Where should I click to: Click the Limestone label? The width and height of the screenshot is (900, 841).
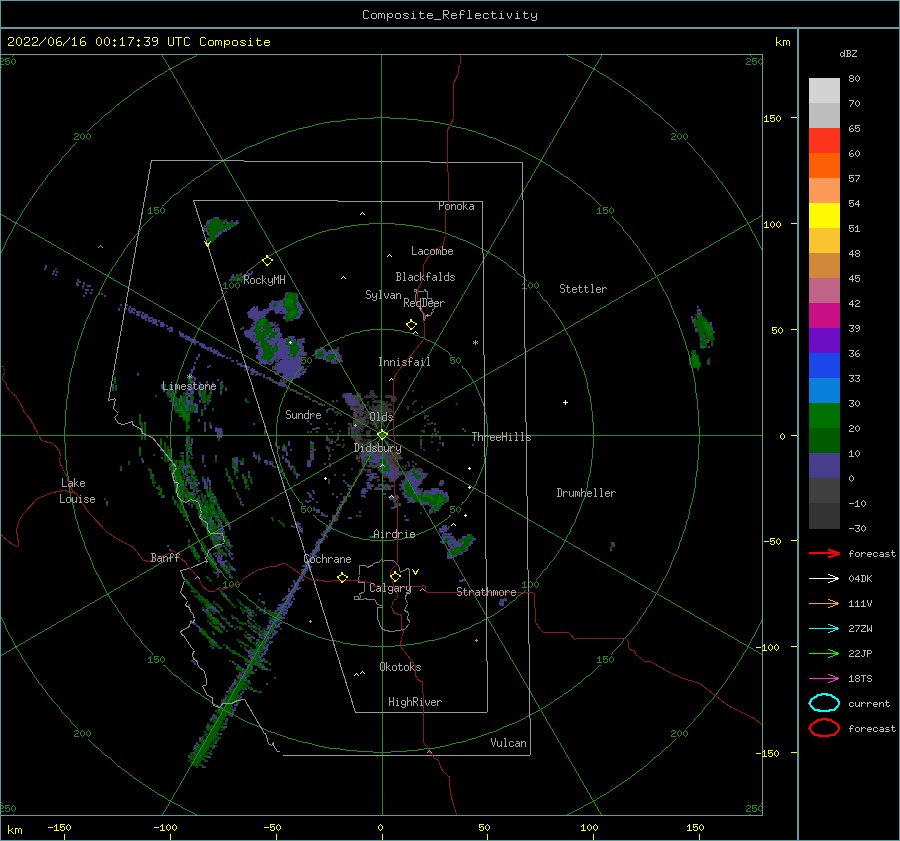pos(189,386)
